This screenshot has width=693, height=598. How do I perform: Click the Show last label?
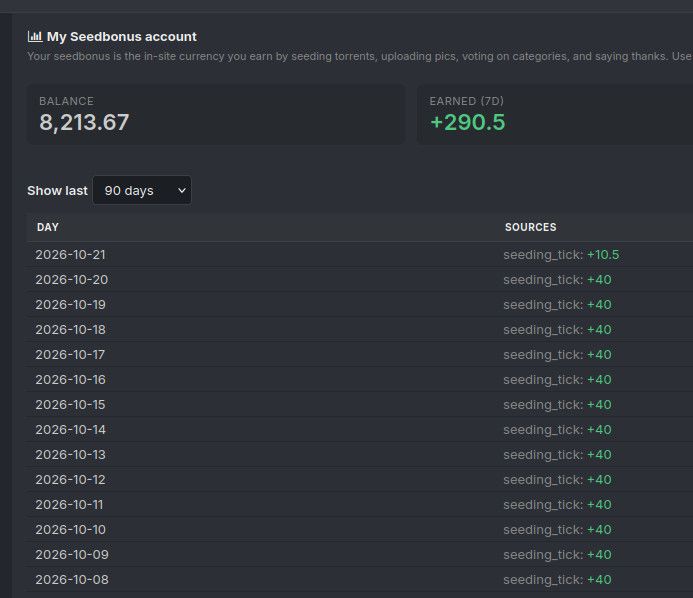[x=57, y=190]
